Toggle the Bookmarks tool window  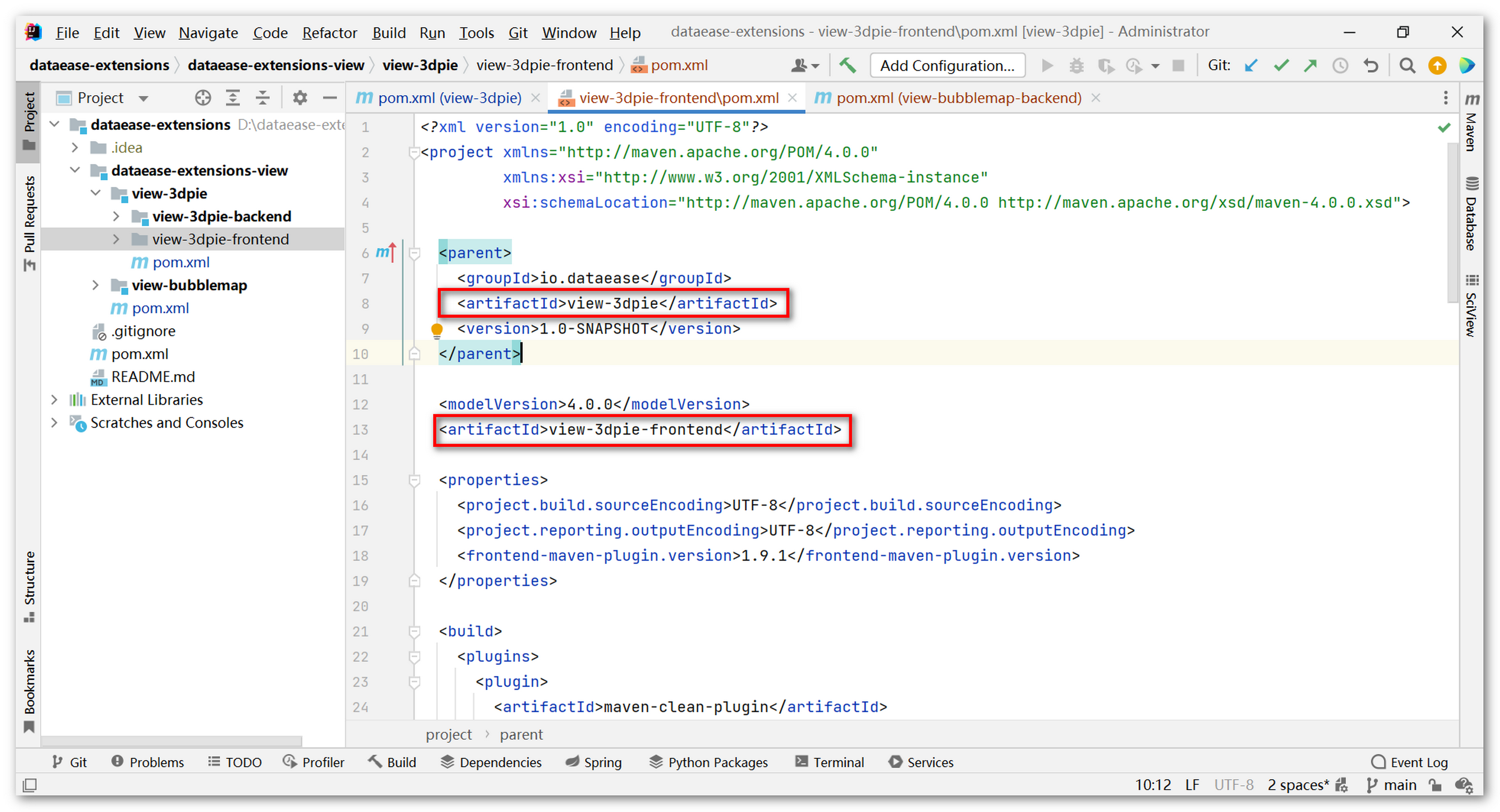pos(29,691)
